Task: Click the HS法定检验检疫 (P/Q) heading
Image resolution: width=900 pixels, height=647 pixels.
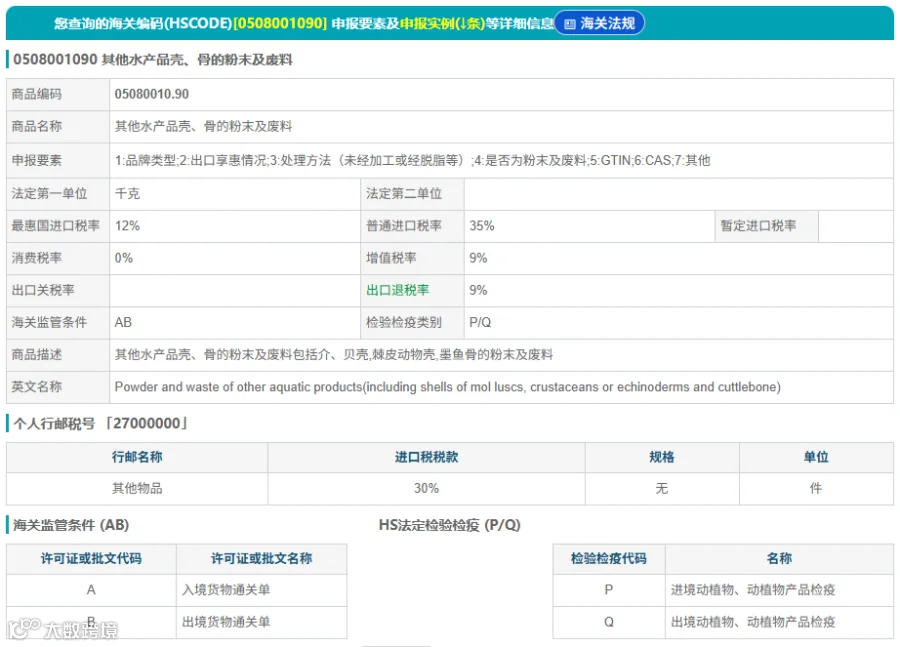Action: (x=449, y=525)
